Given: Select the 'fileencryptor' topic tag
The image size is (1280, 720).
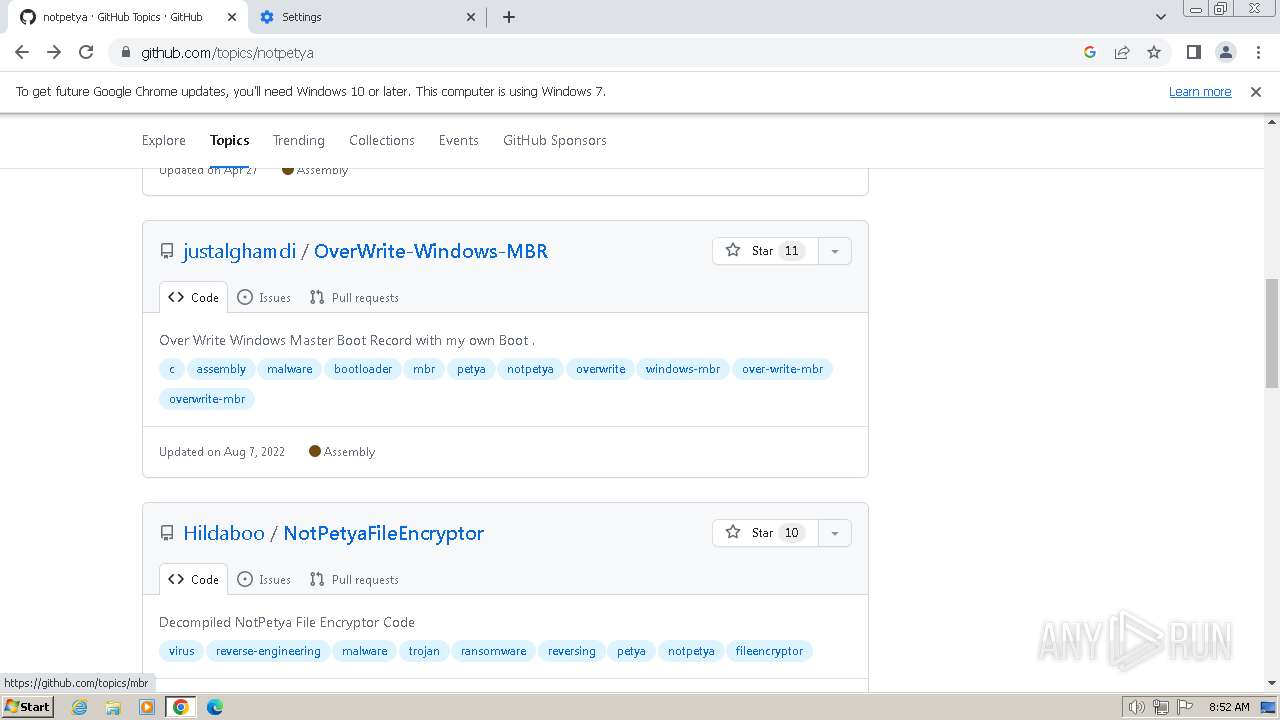Looking at the screenshot, I should click(769, 651).
